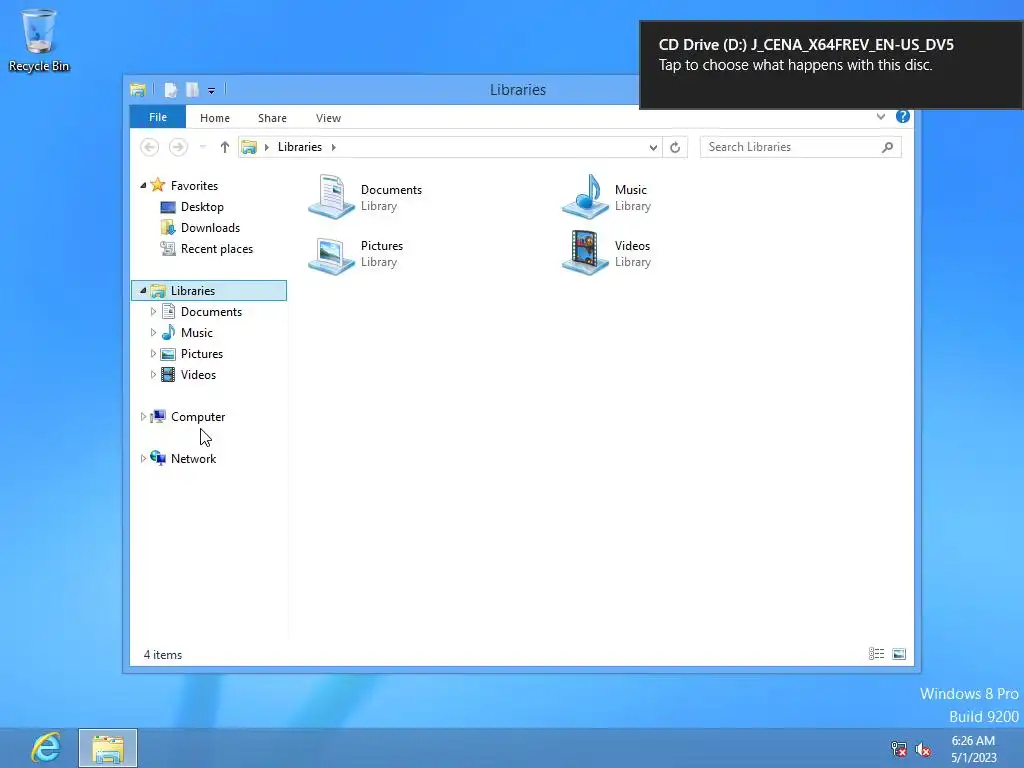
Task: Collapse the Favorites tree group
Action: 143,186
